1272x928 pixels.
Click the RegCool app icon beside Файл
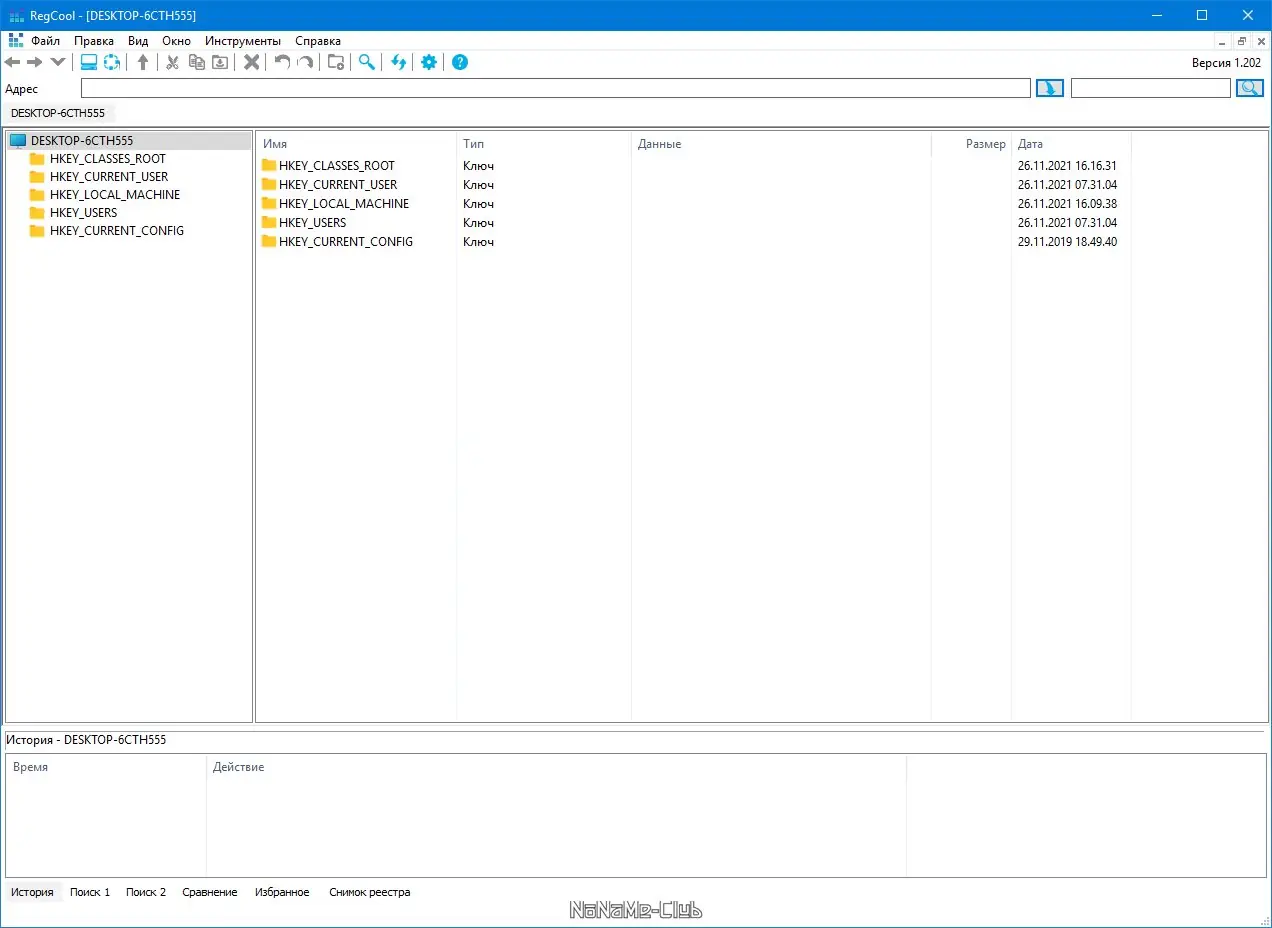click(x=15, y=41)
